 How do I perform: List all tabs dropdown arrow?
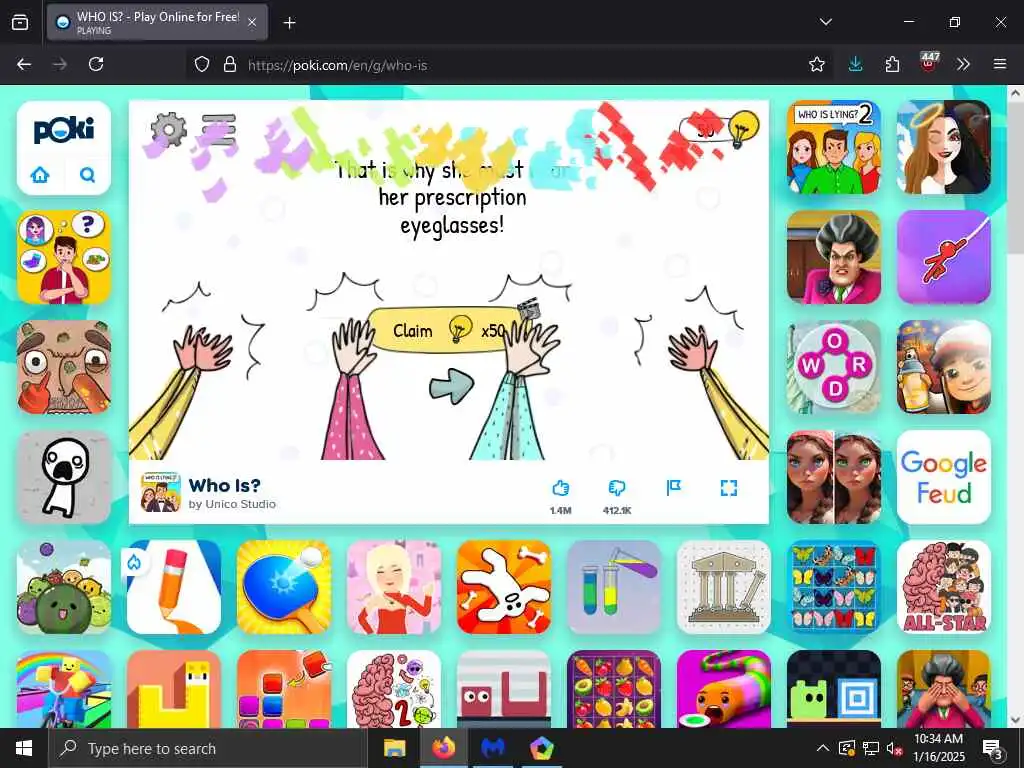pos(826,22)
